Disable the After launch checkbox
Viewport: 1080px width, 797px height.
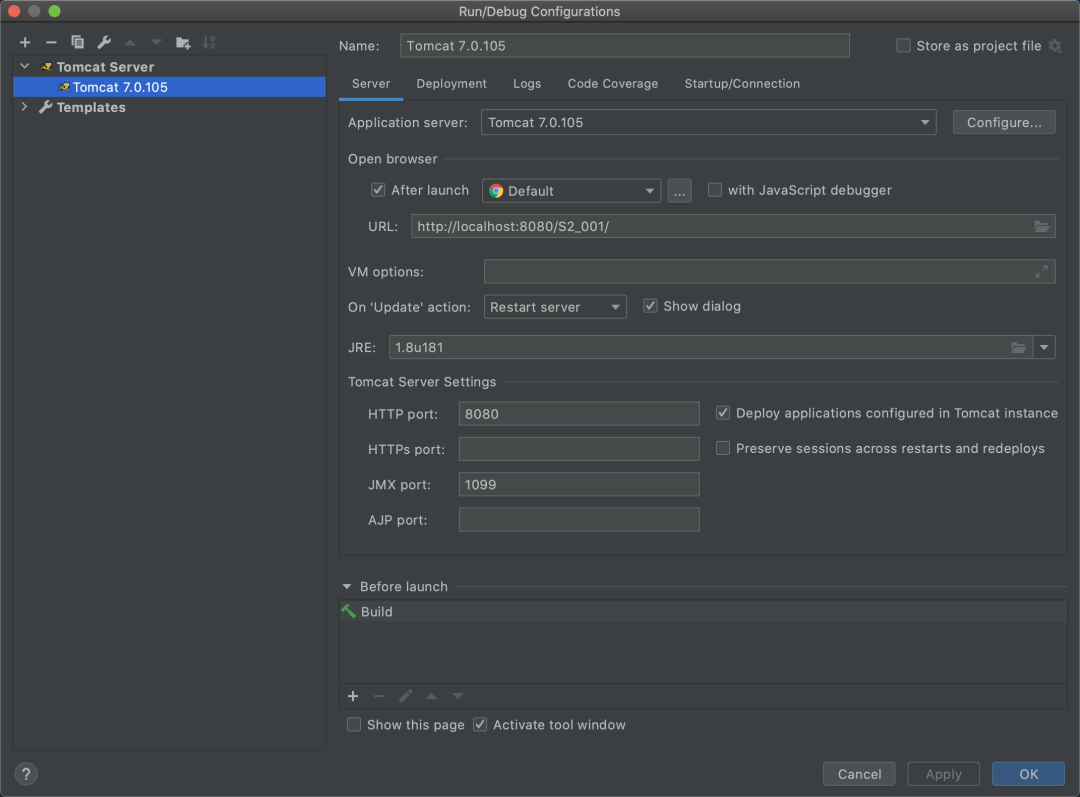pyautogui.click(x=378, y=190)
